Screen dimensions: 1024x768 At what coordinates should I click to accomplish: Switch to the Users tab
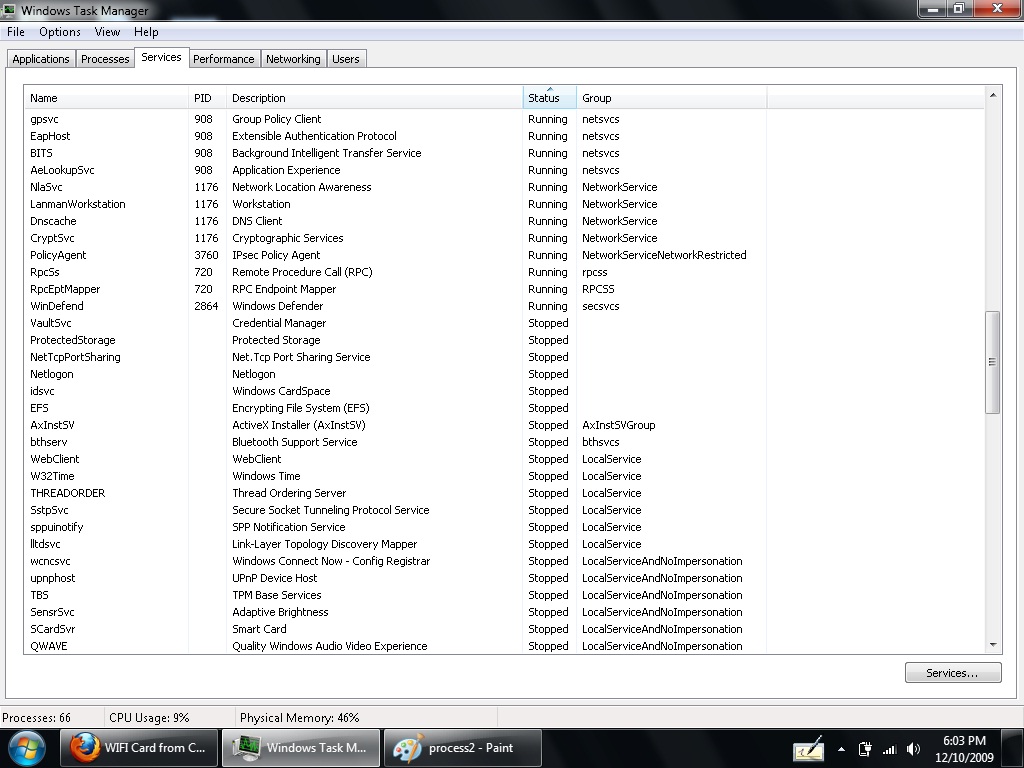[345, 59]
